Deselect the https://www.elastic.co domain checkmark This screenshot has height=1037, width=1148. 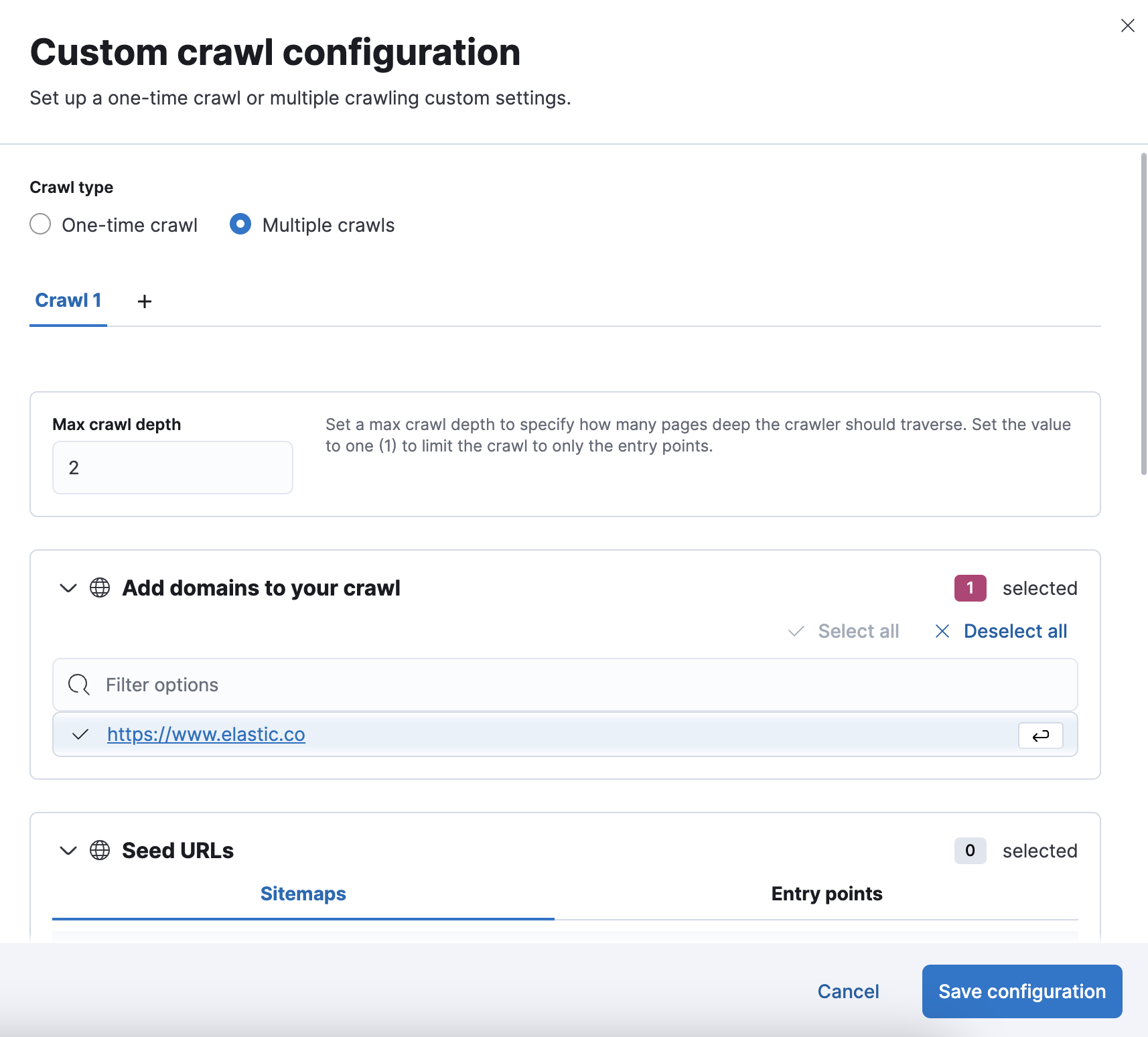[x=80, y=735]
